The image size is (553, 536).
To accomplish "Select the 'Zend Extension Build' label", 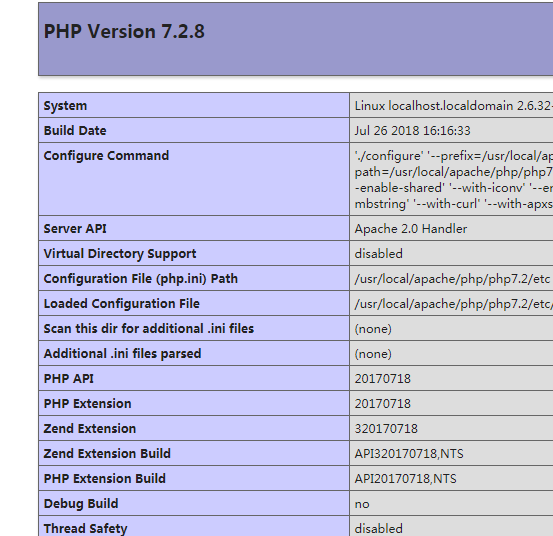I will 107,453.
